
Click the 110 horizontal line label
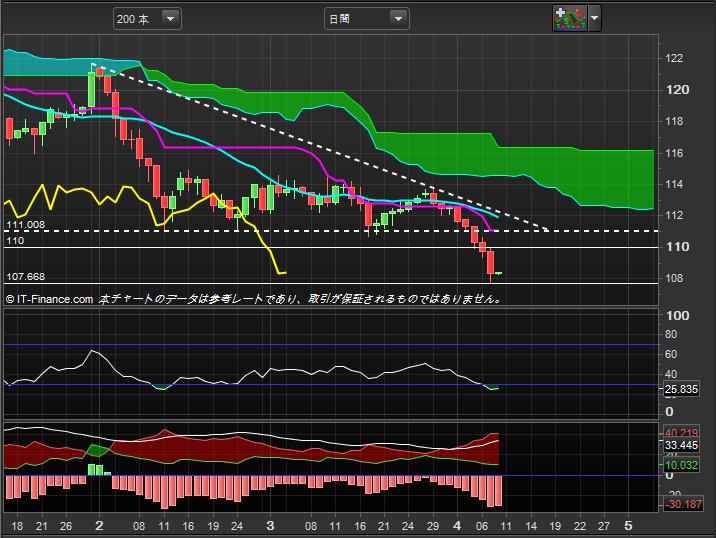15,241
